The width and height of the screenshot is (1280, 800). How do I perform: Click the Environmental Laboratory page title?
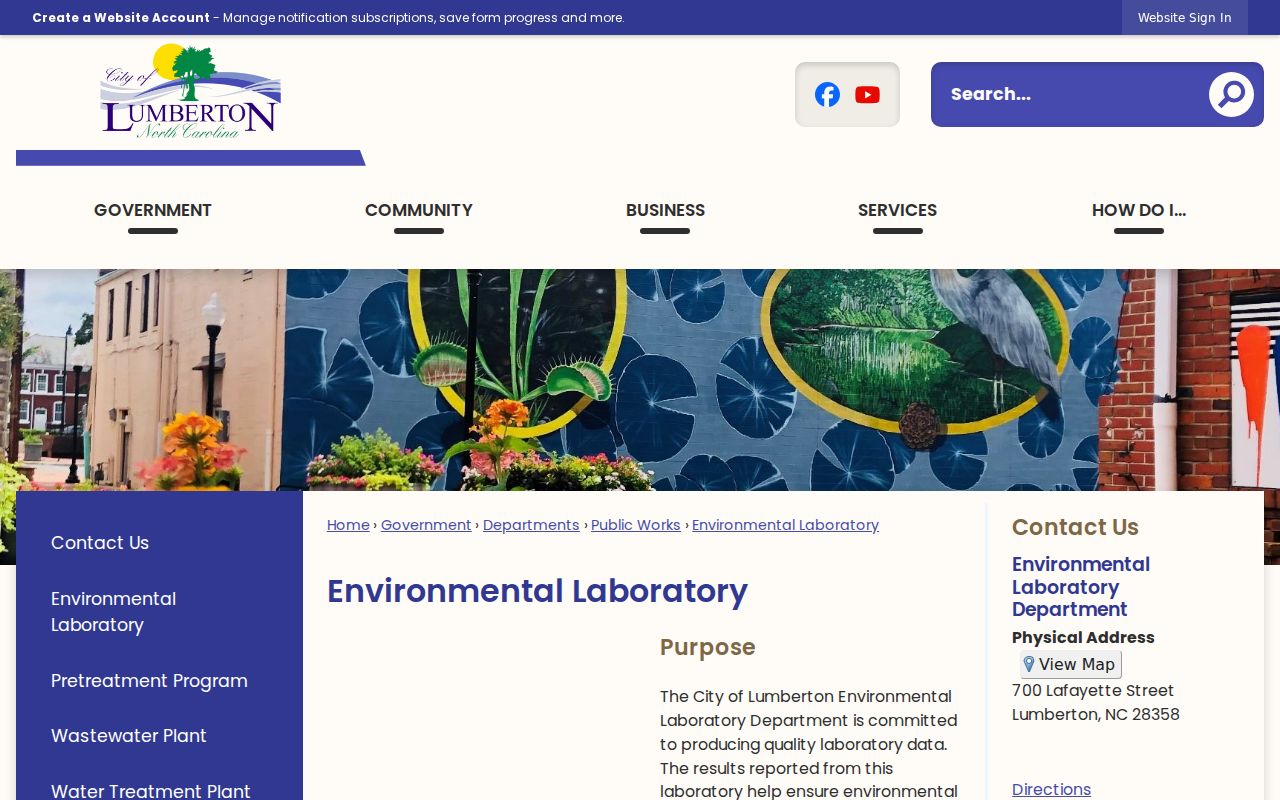point(537,591)
